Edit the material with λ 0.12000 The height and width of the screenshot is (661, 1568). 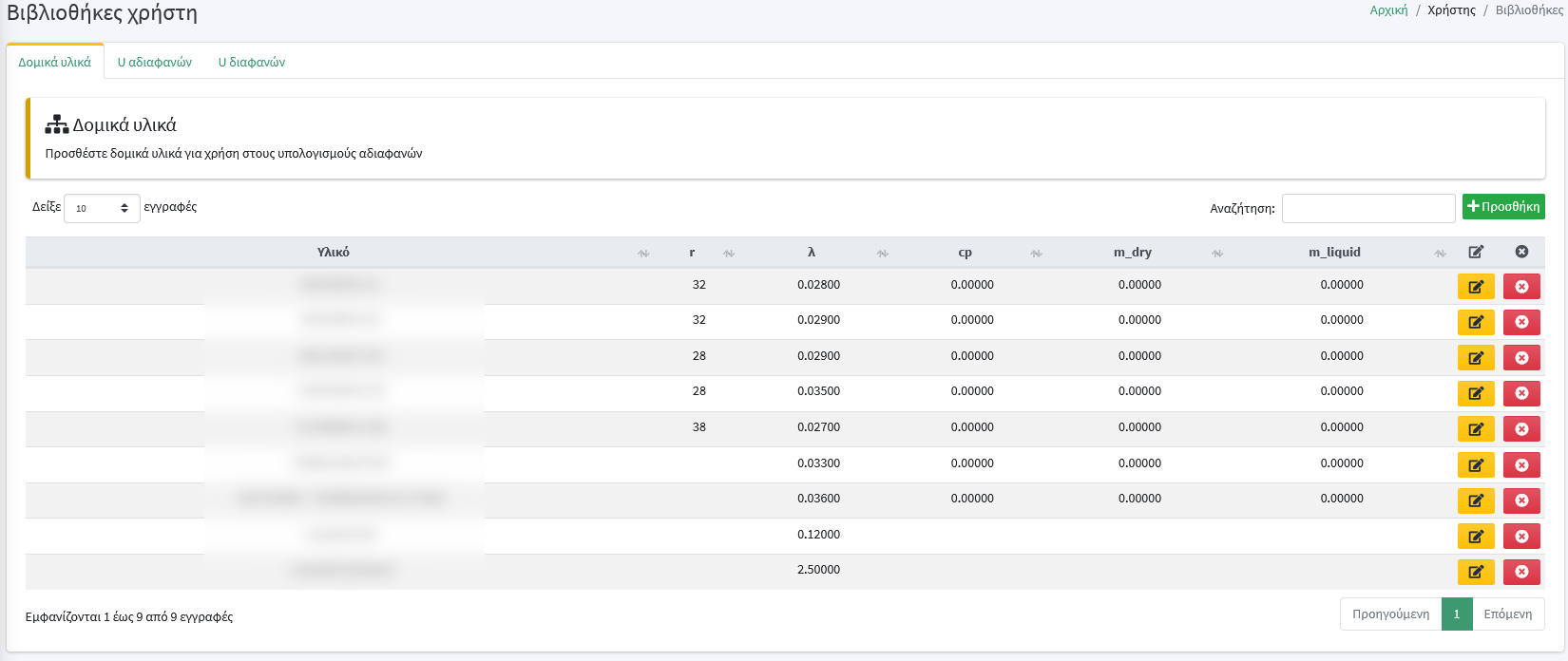click(1475, 537)
